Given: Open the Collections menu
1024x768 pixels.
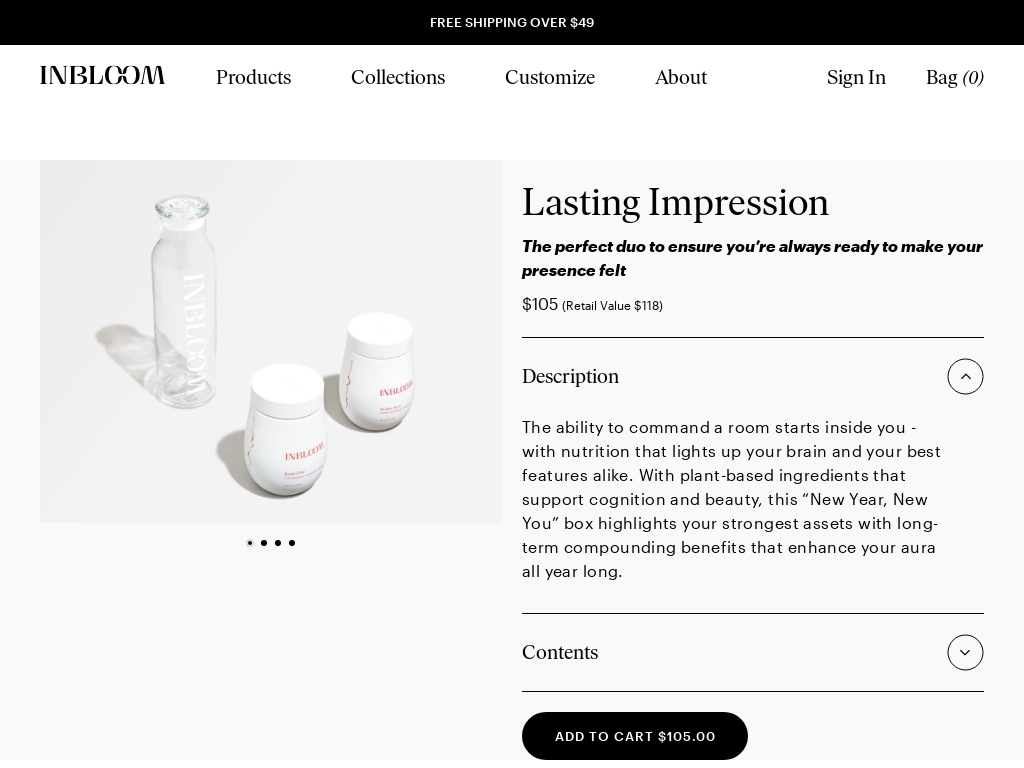Looking at the screenshot, I should click(398, 78).
